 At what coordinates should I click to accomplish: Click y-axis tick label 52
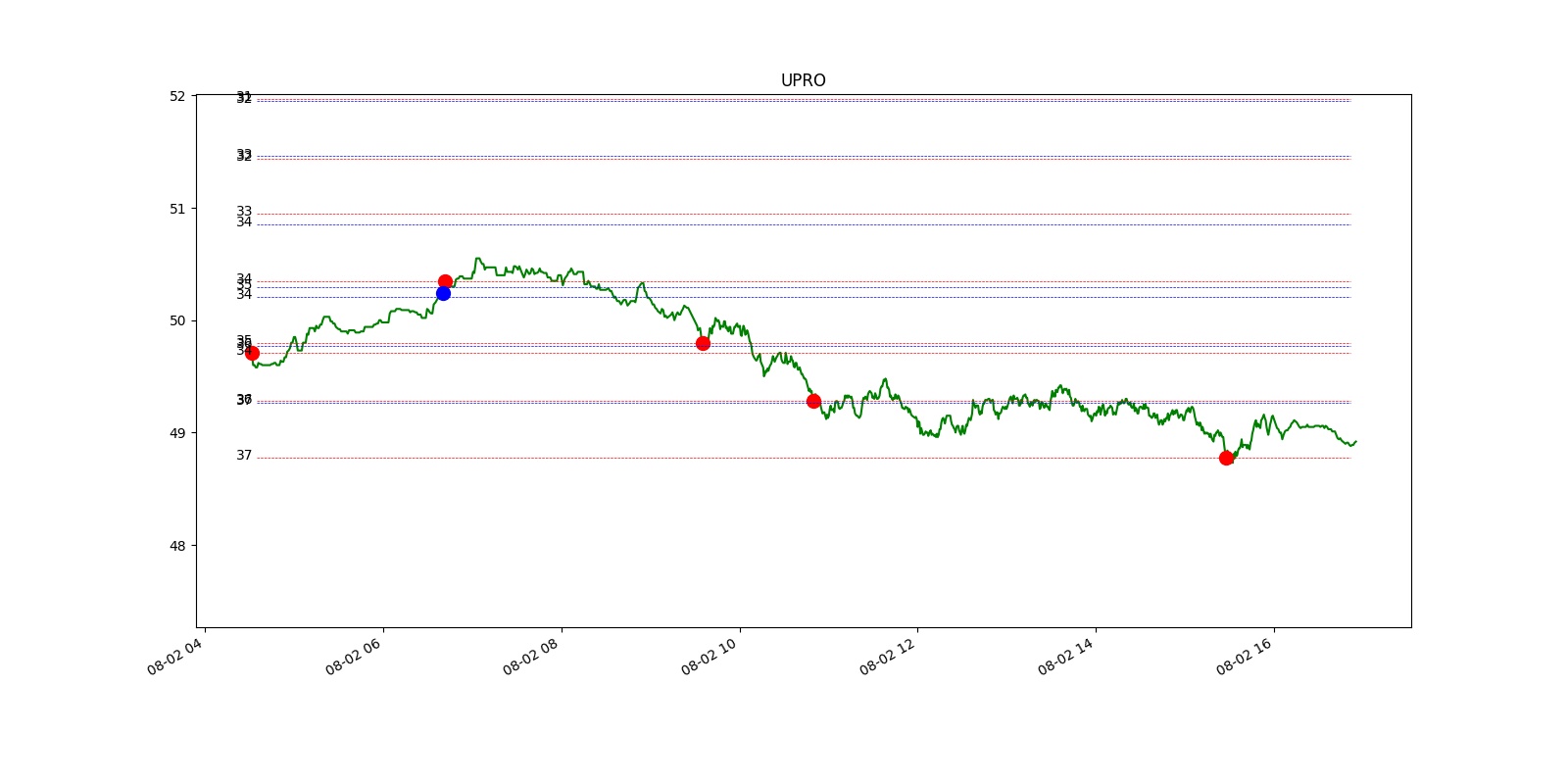click(x=177, y=96)
